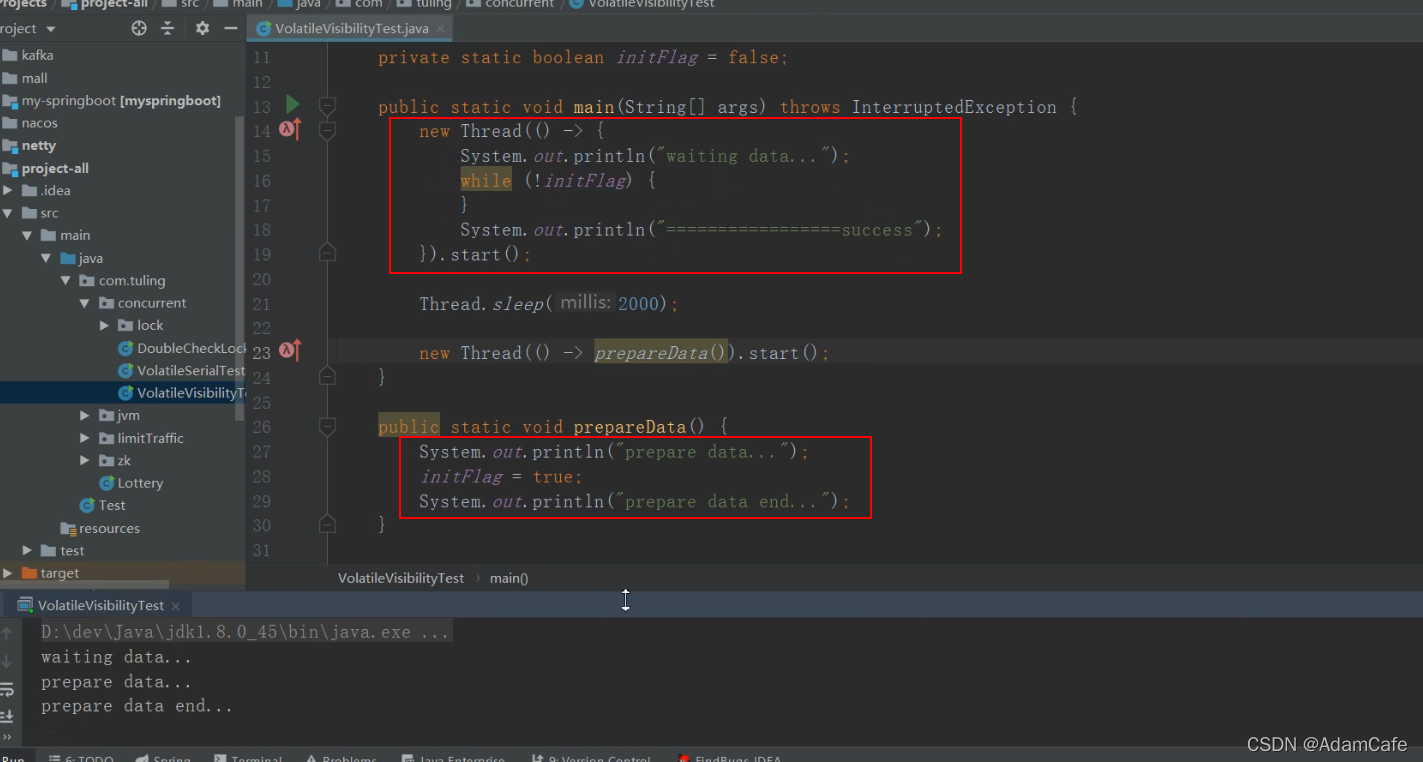Expand the test folder arrow

[x=28, y=550]
